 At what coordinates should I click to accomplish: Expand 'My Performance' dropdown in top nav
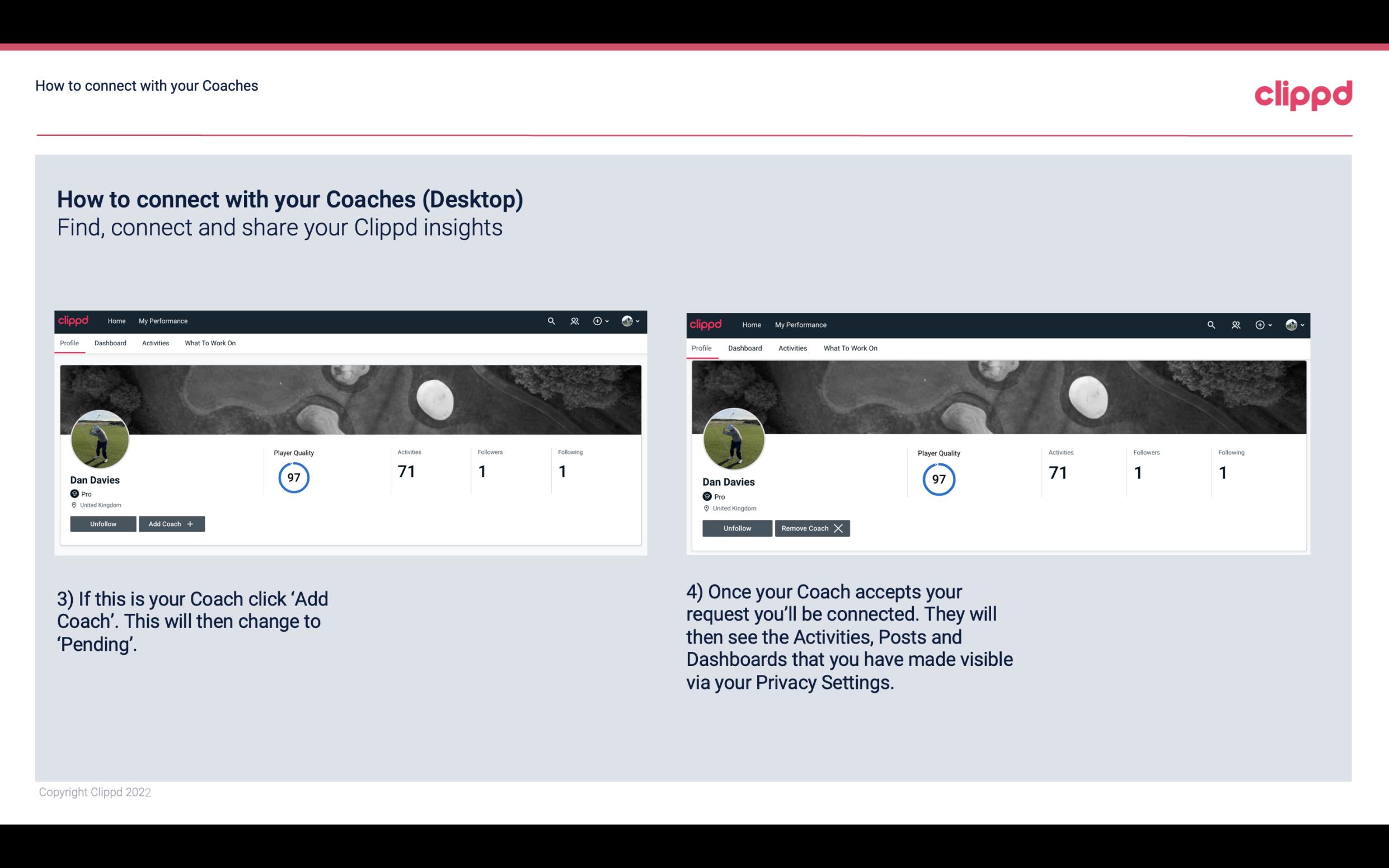pyautogui.click(x=162, y=320)
